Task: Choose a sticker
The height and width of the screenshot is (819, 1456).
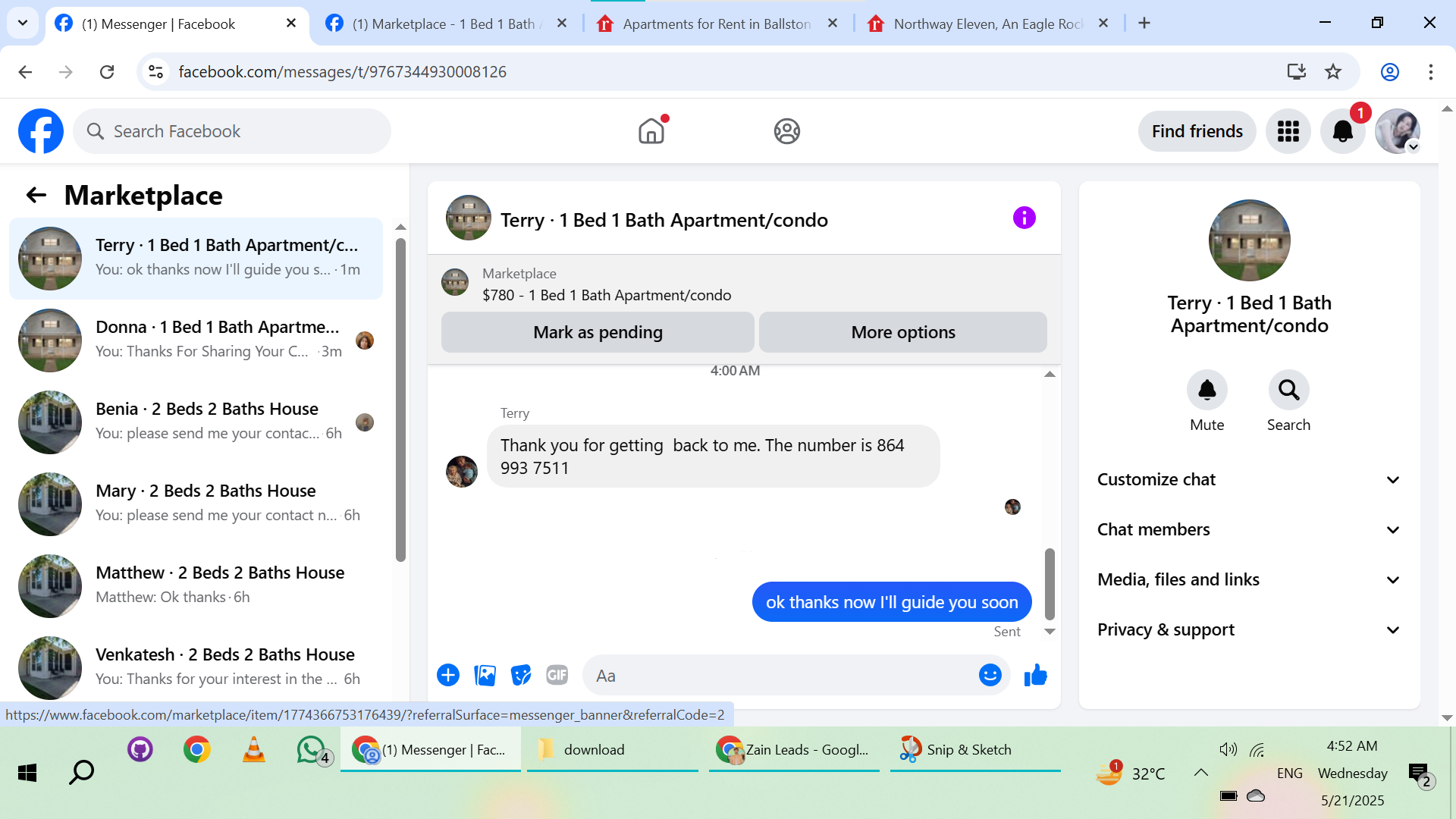Action: point(521,675)
